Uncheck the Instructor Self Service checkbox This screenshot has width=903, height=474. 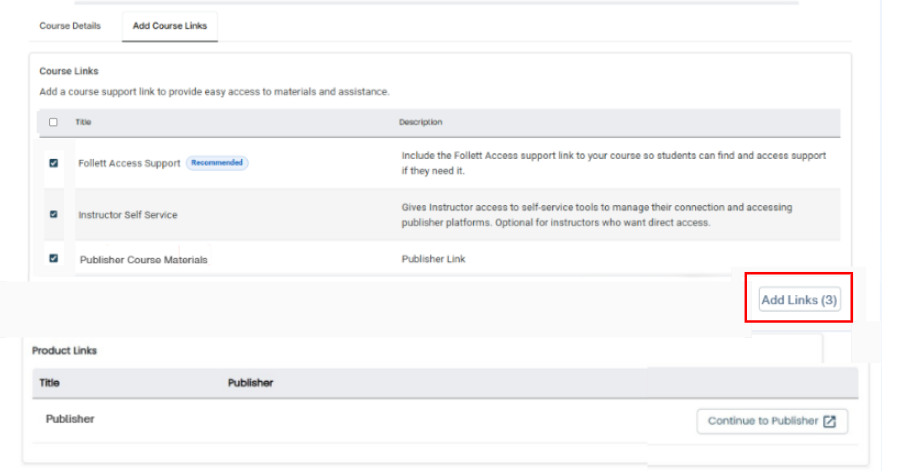tap(53, 214)
